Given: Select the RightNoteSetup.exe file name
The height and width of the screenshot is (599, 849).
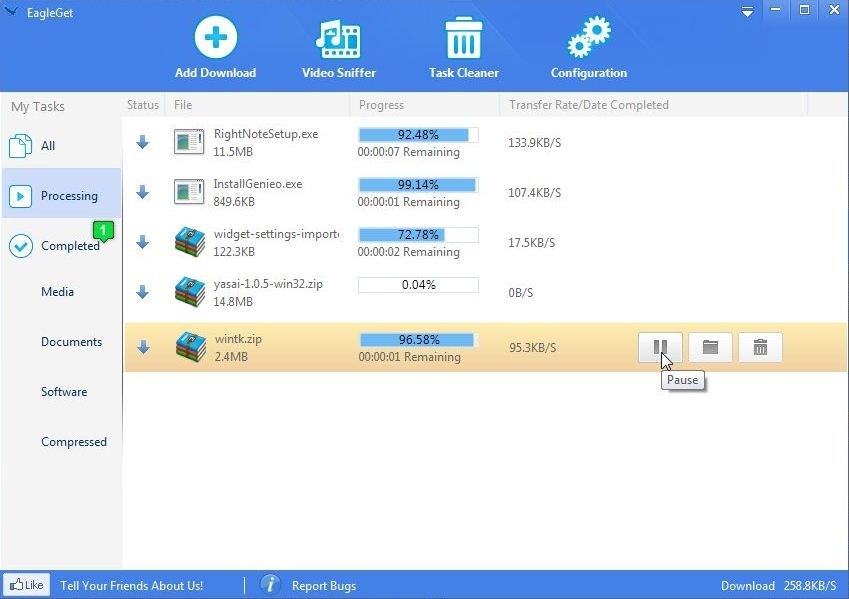Looking at the screenshot, I should click(266, 134).
